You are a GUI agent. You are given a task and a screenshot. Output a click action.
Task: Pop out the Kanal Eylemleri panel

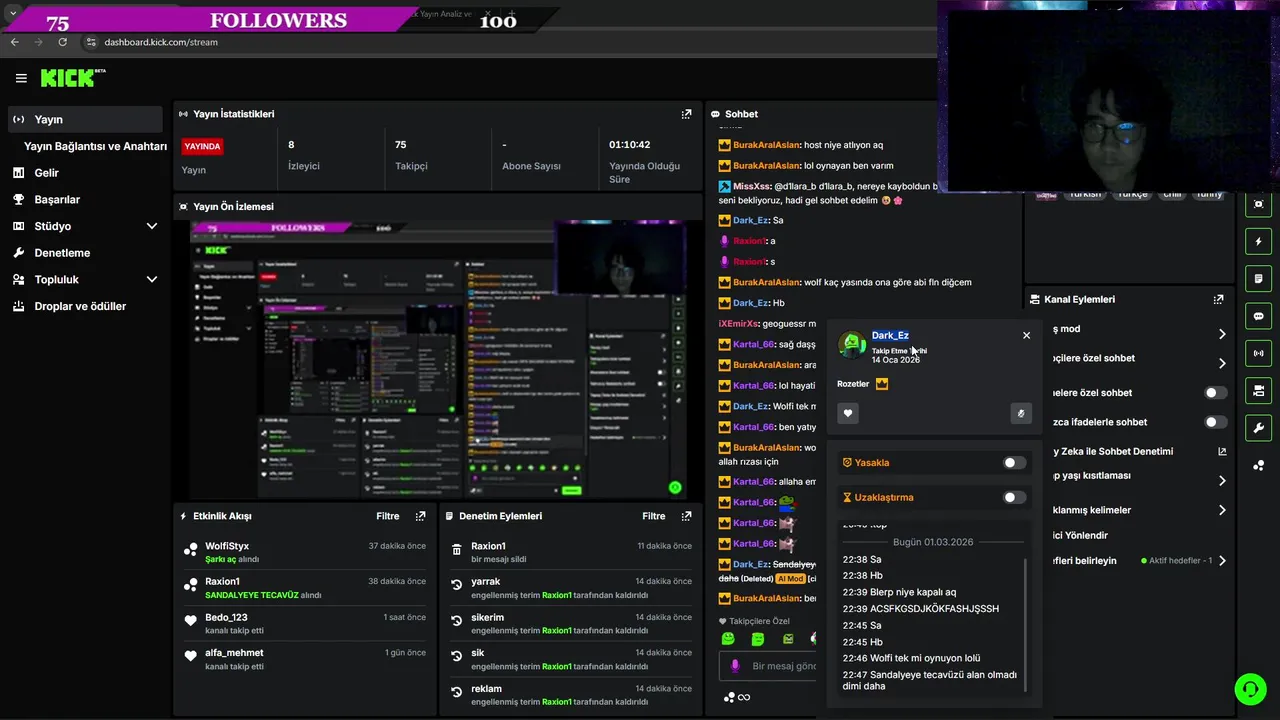[x=1218, y=299]
